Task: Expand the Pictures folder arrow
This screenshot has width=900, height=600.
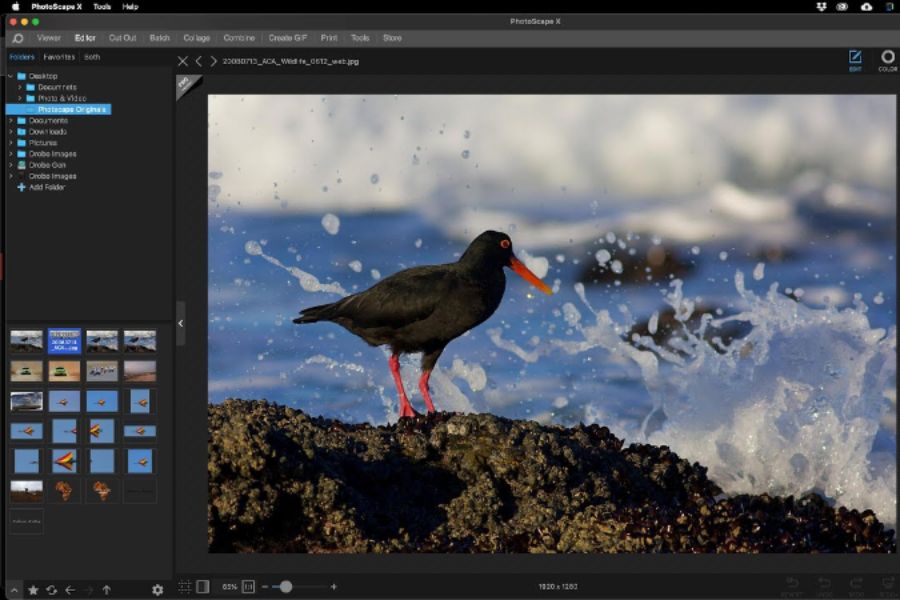Action: [x=10, y=142]
